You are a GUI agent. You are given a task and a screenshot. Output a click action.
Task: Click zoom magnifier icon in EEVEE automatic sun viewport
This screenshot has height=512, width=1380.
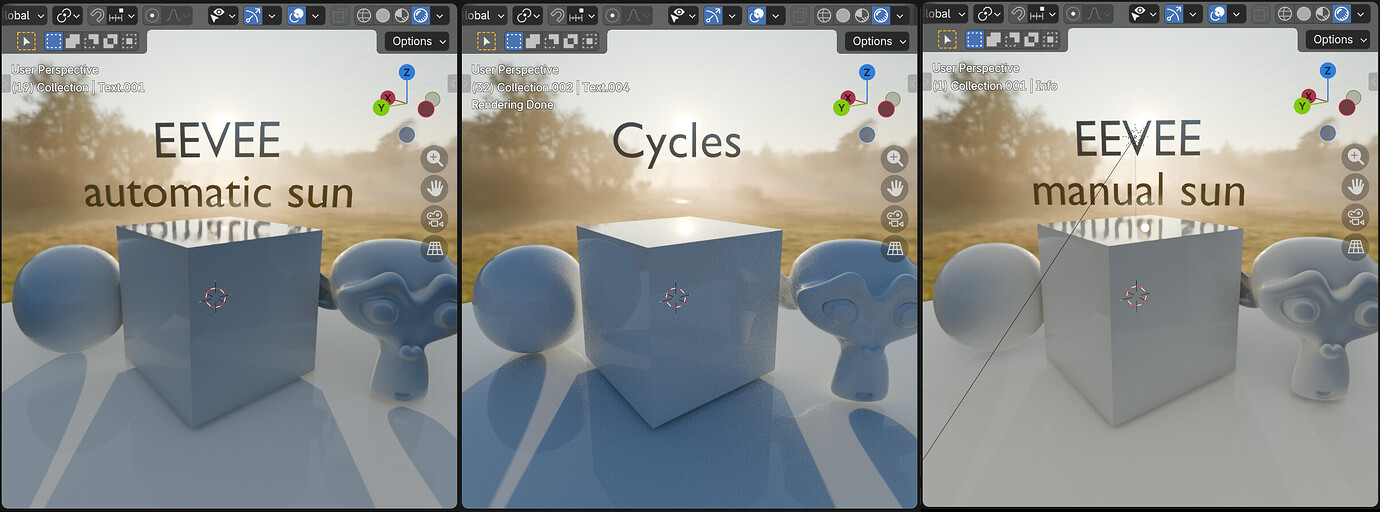[435, 158]
